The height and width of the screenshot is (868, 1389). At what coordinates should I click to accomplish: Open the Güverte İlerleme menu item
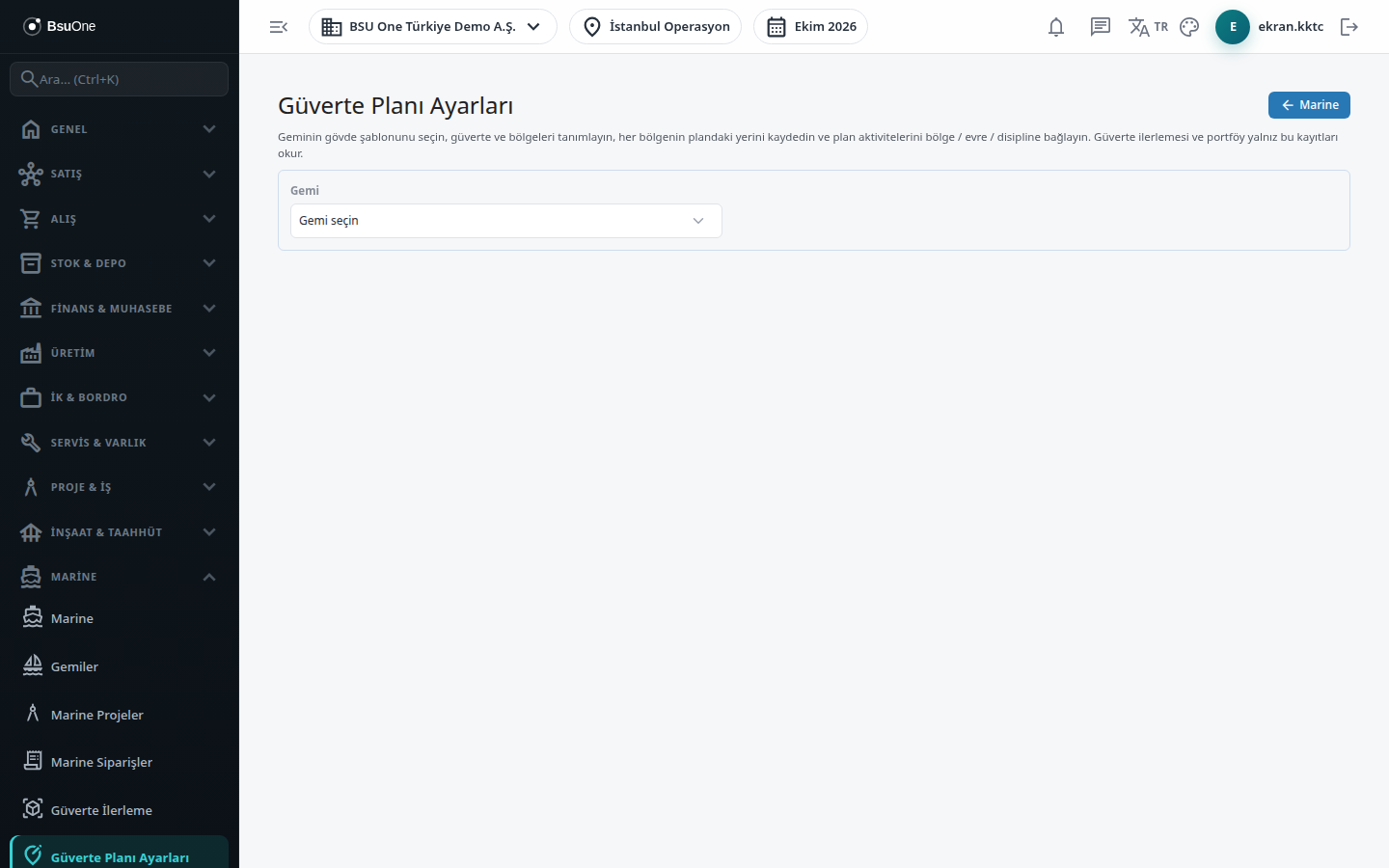[120, 810]
